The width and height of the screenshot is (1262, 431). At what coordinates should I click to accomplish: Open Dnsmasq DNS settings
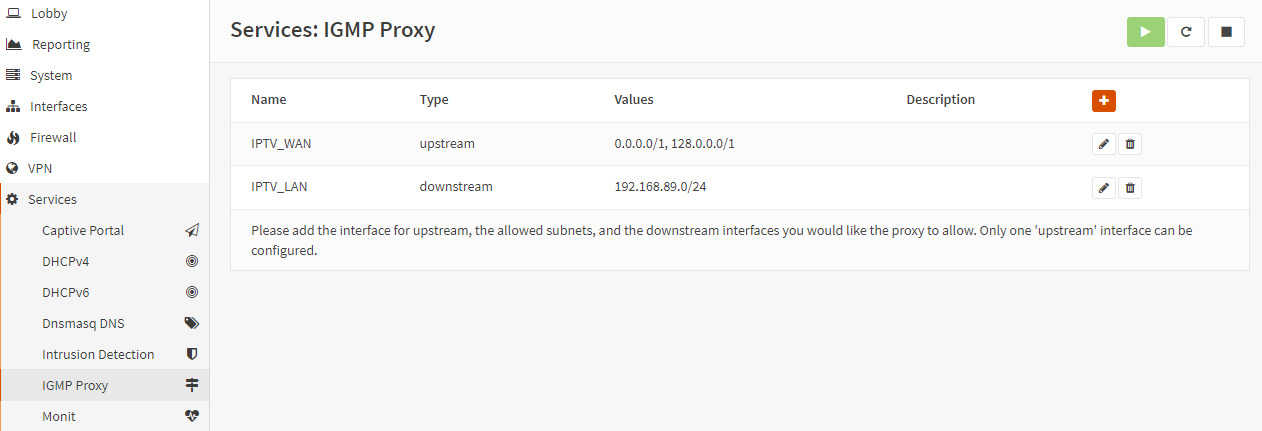pos(83,324)
